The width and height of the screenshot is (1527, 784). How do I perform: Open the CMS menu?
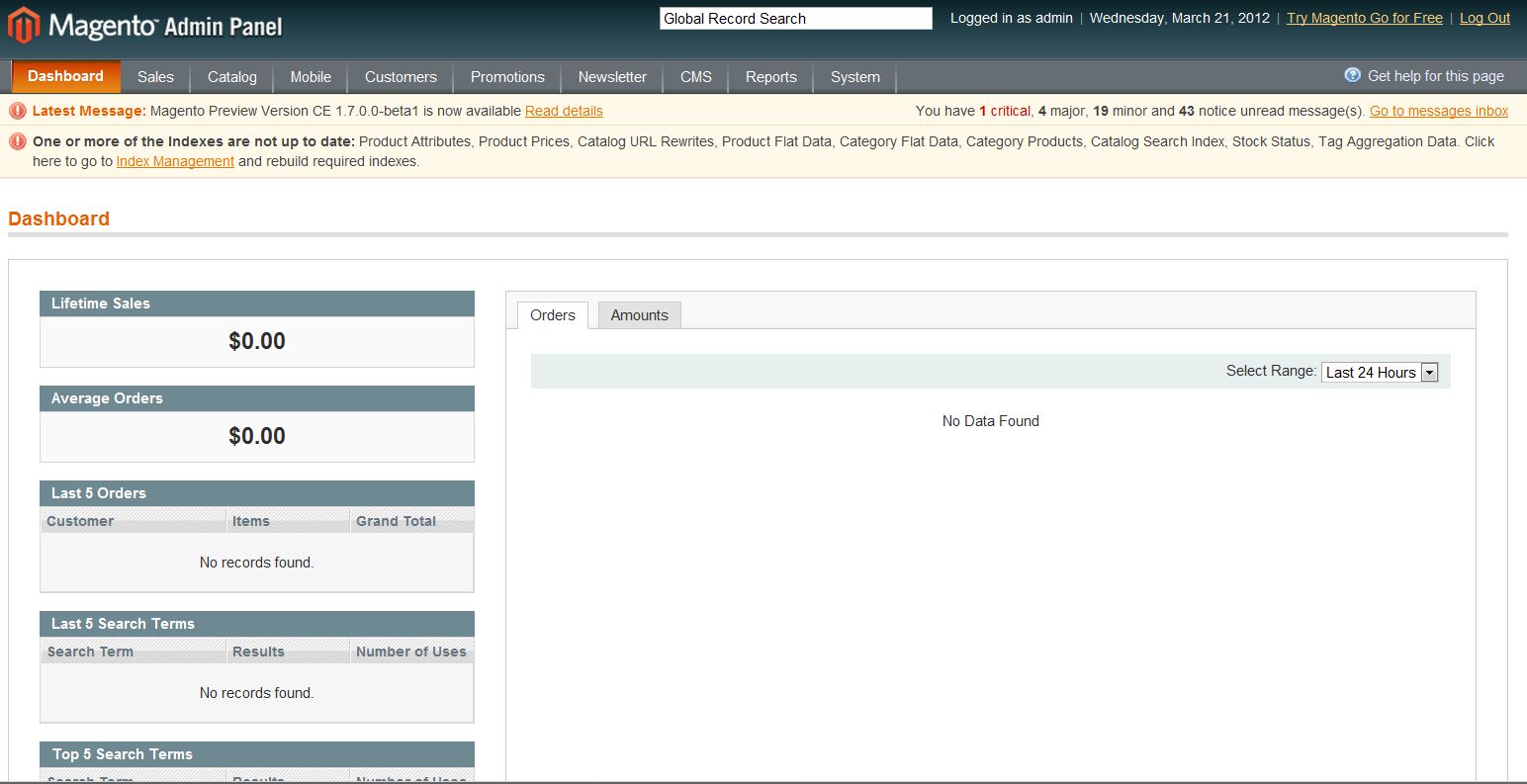(695, 77)
